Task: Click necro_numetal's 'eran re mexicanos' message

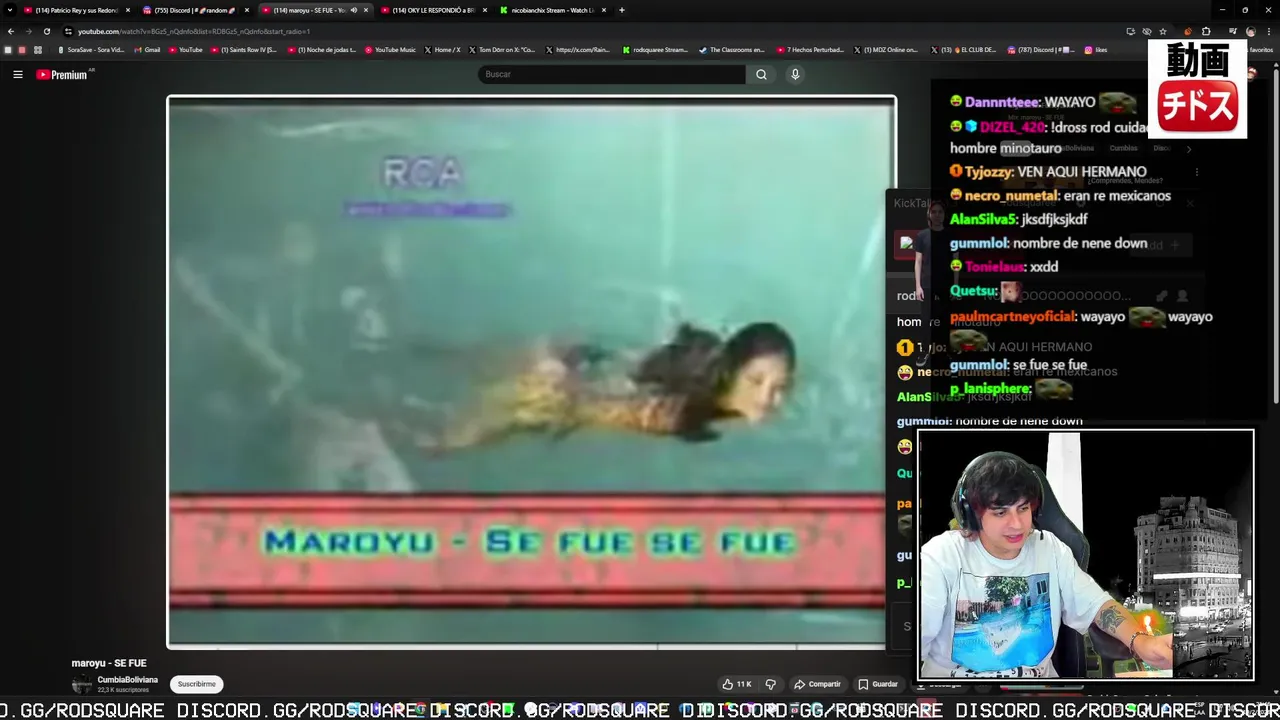Action: pos(1060,196)
